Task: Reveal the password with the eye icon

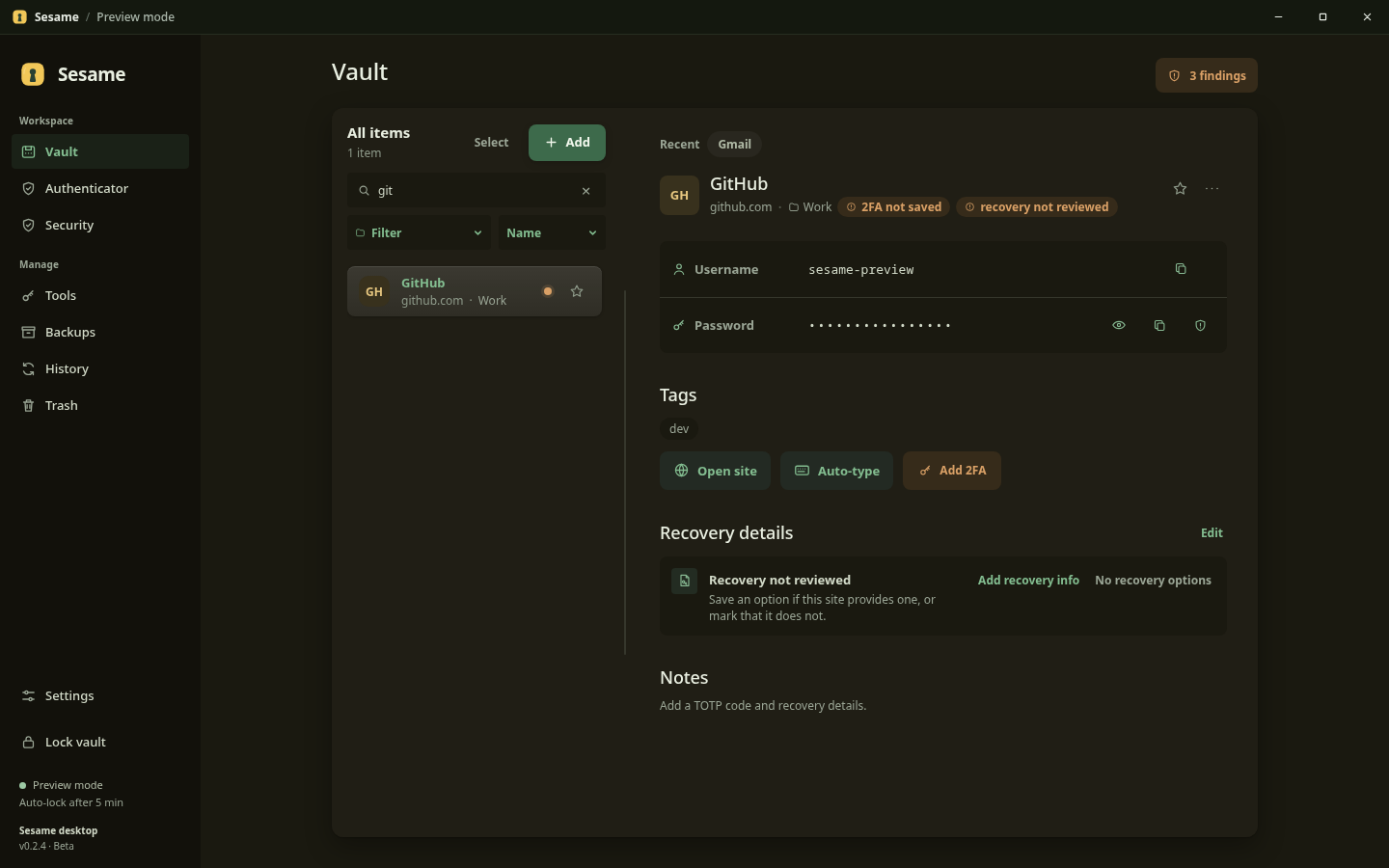Action: [x=1119, y=326]
